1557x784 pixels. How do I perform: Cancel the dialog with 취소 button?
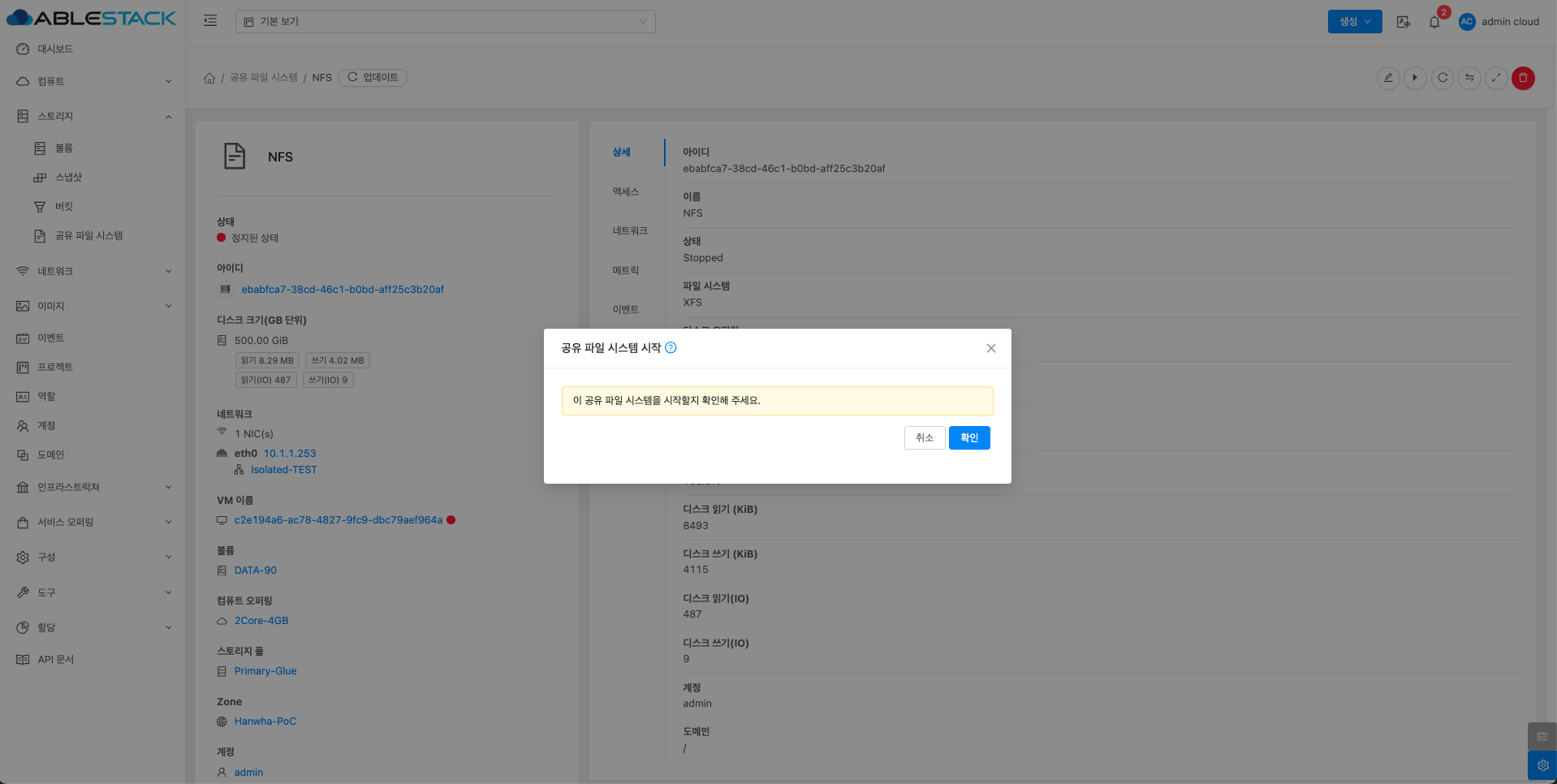924,437
